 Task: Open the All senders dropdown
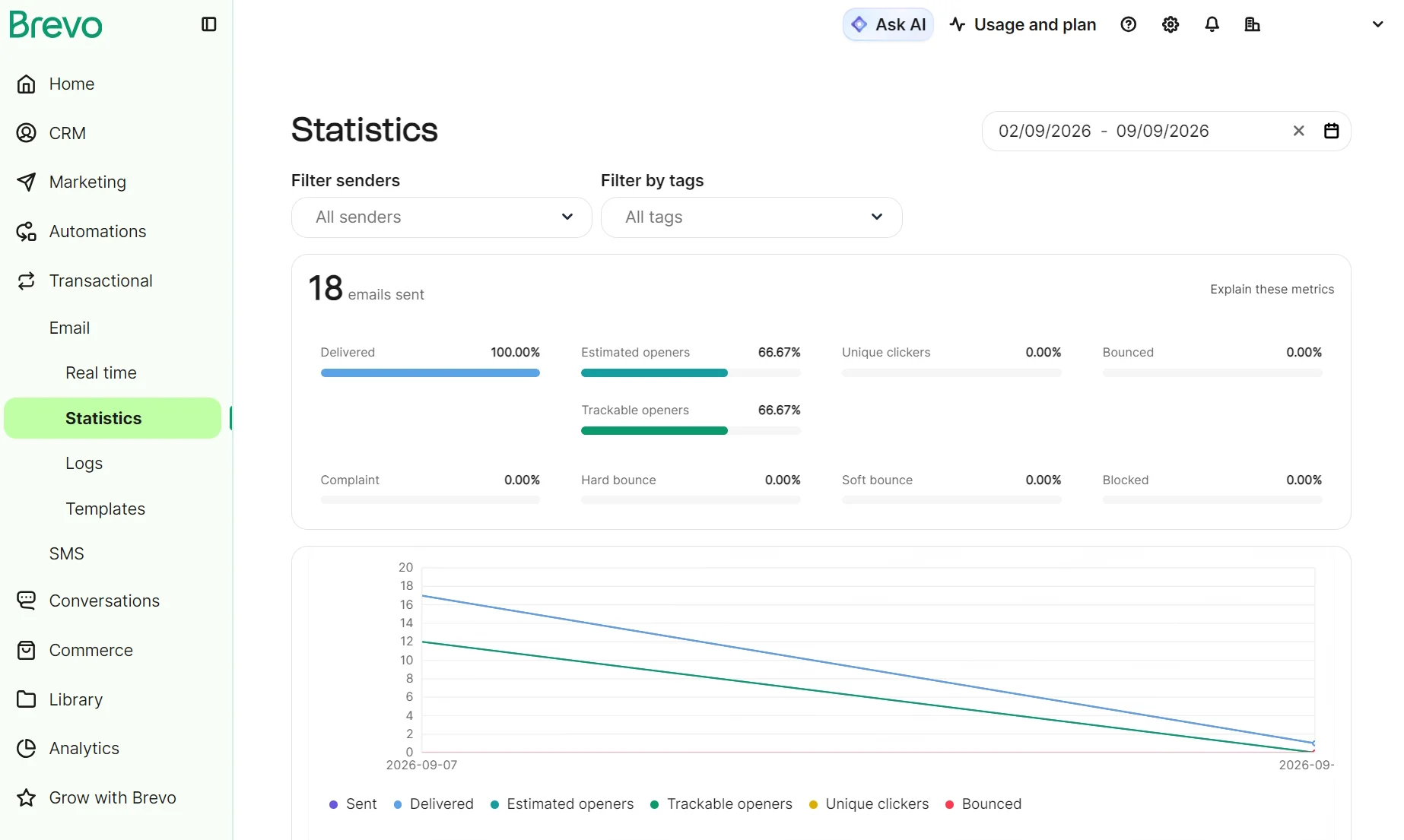tap(442, 217)
